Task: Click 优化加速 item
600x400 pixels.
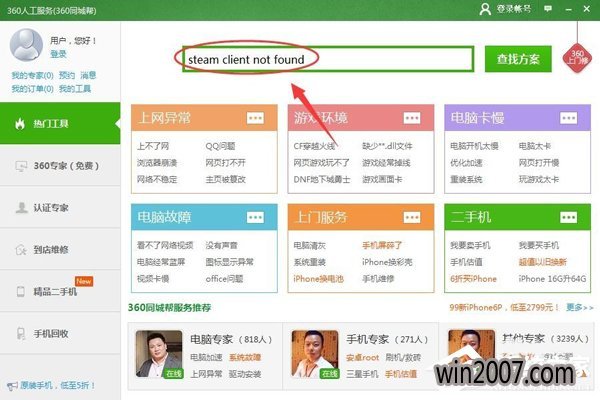Action: pyautogui.click(x=466, y=163)
